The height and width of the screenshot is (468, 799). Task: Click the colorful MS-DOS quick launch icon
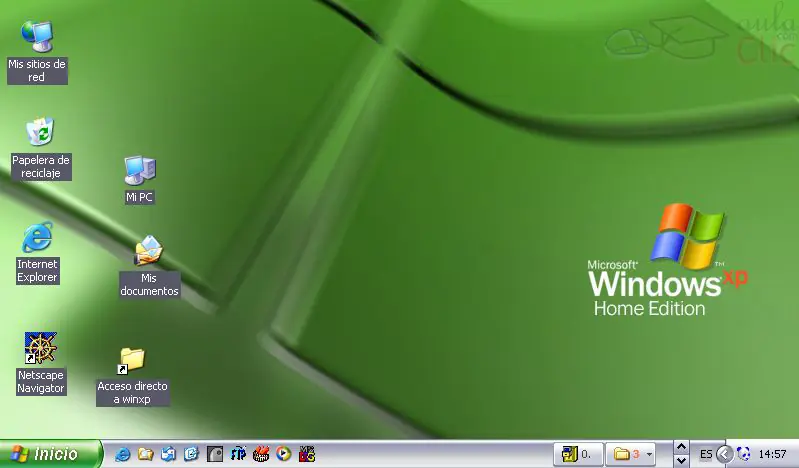pos(307,454)
